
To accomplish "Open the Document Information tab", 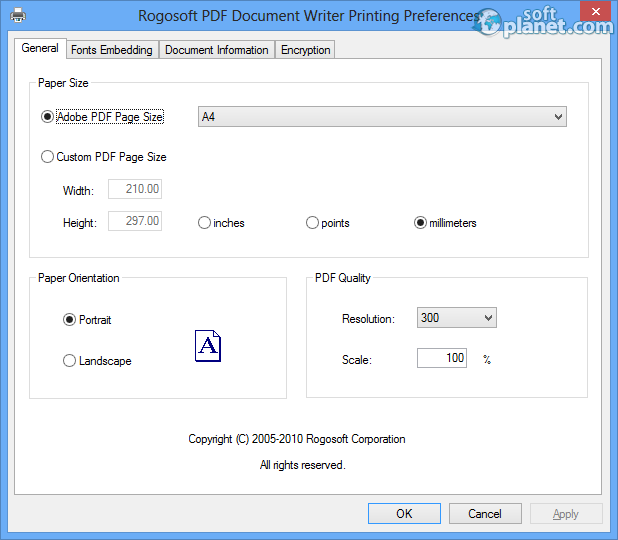I will tap(216, 50).
